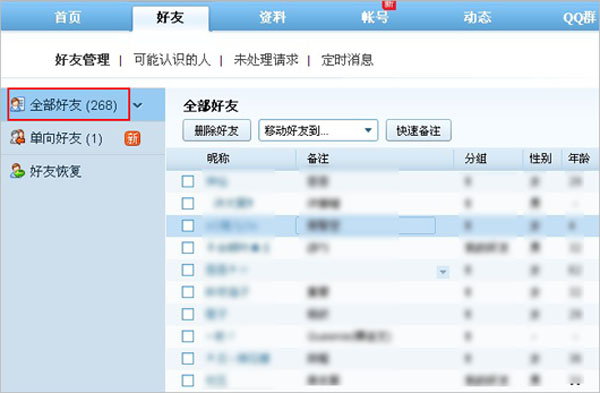Click the 全部好友 contacts icon

coord(18,104)
